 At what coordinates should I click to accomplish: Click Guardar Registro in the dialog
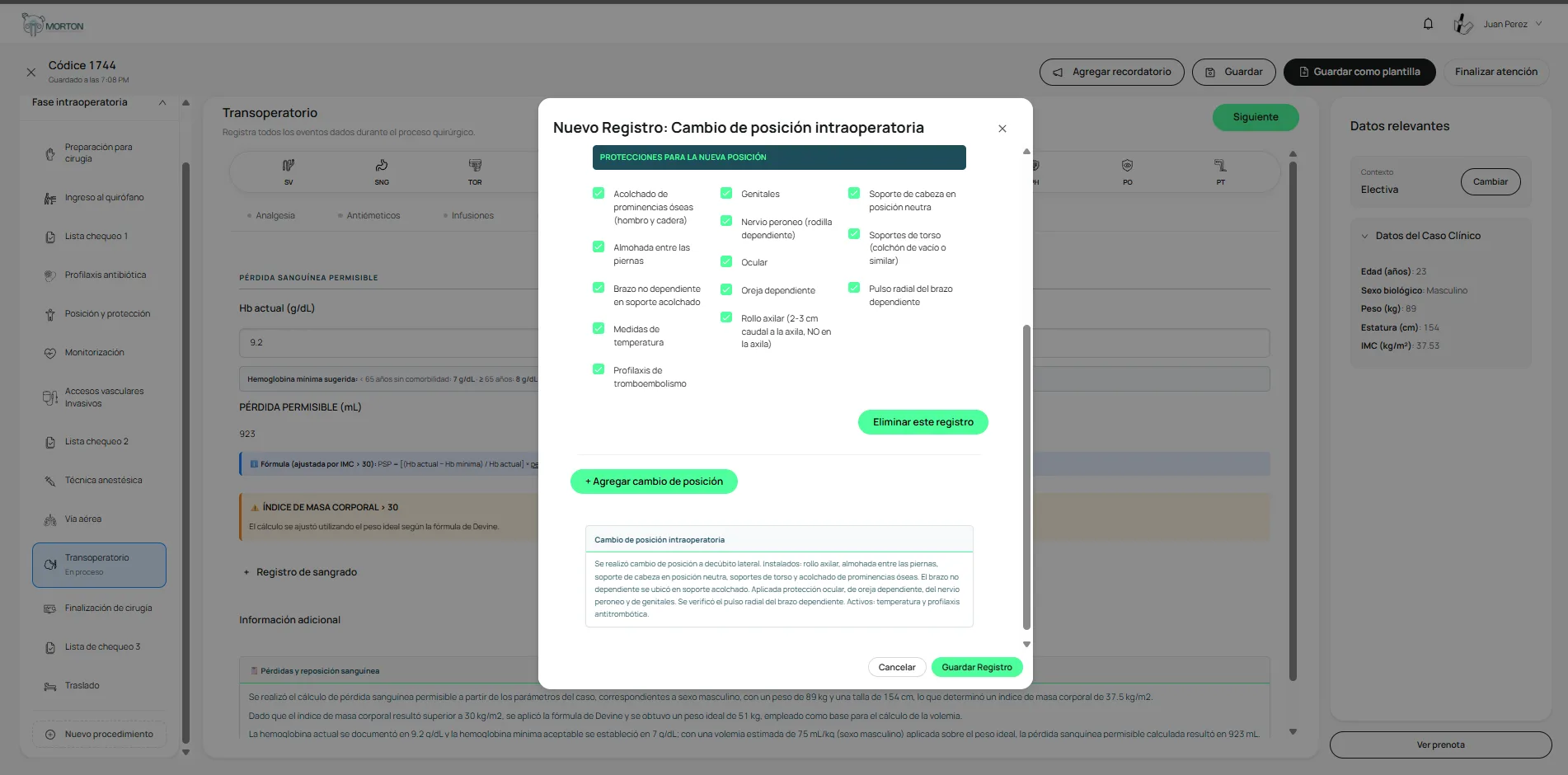point(977,667)
